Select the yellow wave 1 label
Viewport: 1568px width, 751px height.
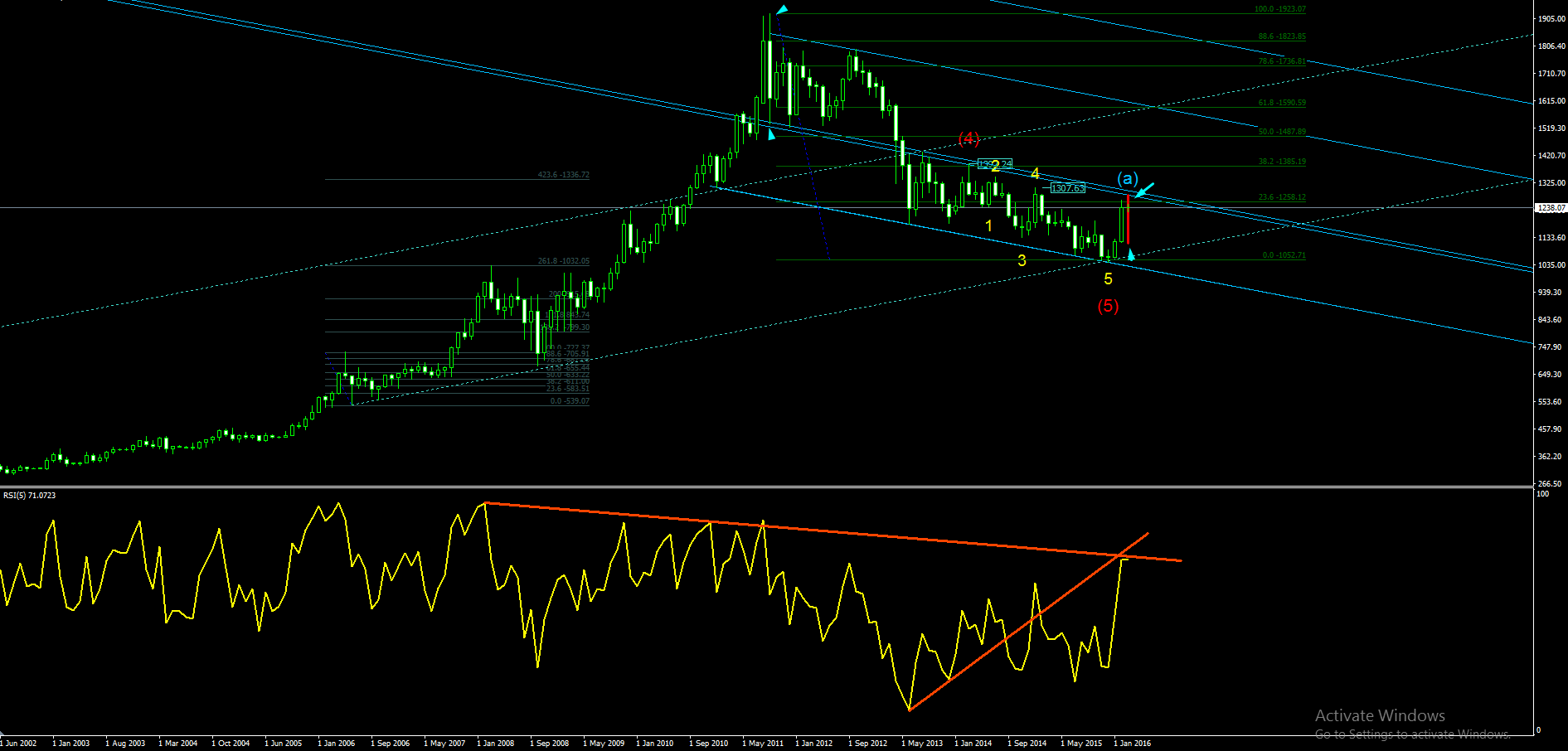tap(988, 225)
